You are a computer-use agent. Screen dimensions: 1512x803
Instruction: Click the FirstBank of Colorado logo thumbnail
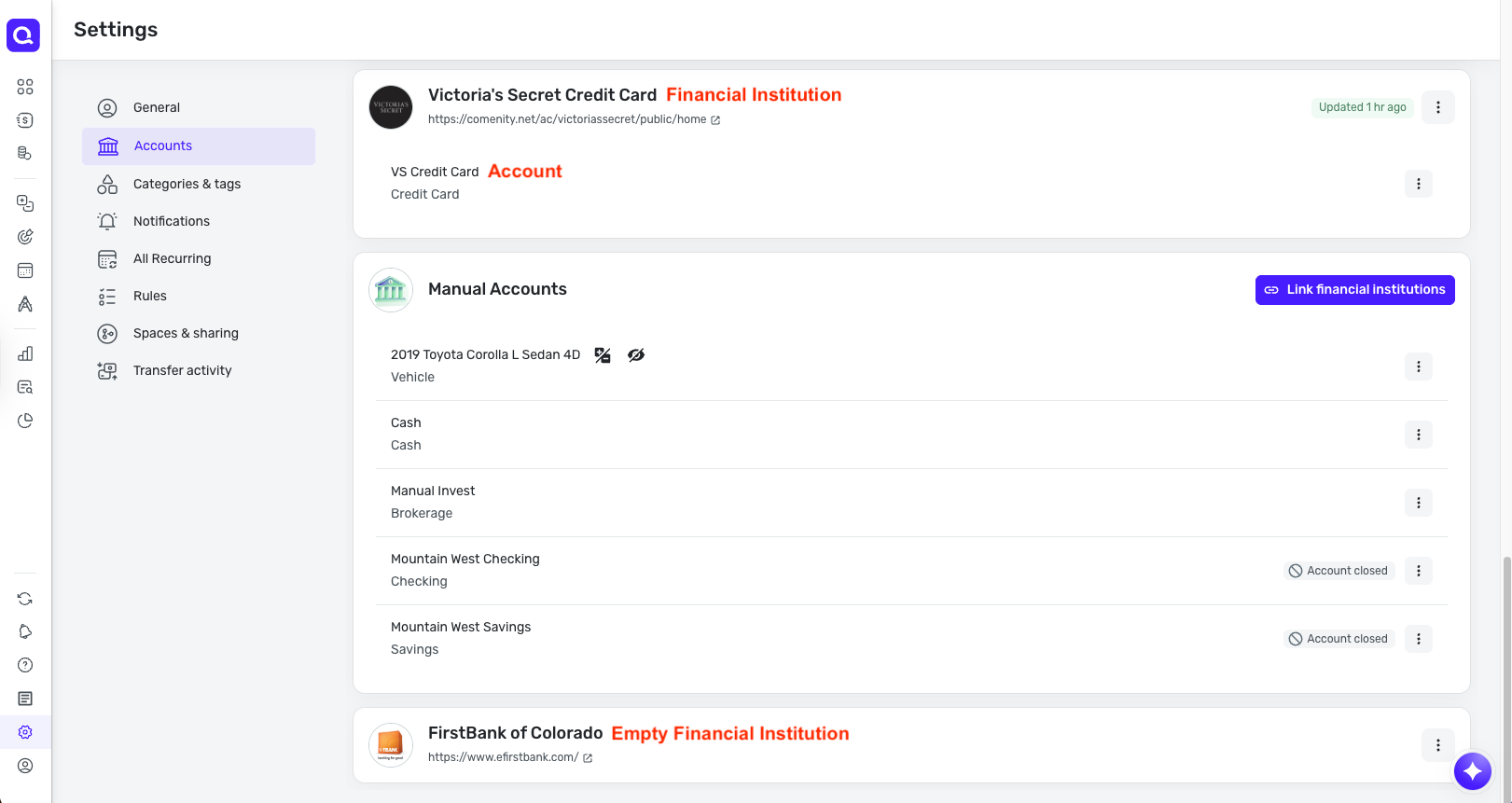point(391,745)
